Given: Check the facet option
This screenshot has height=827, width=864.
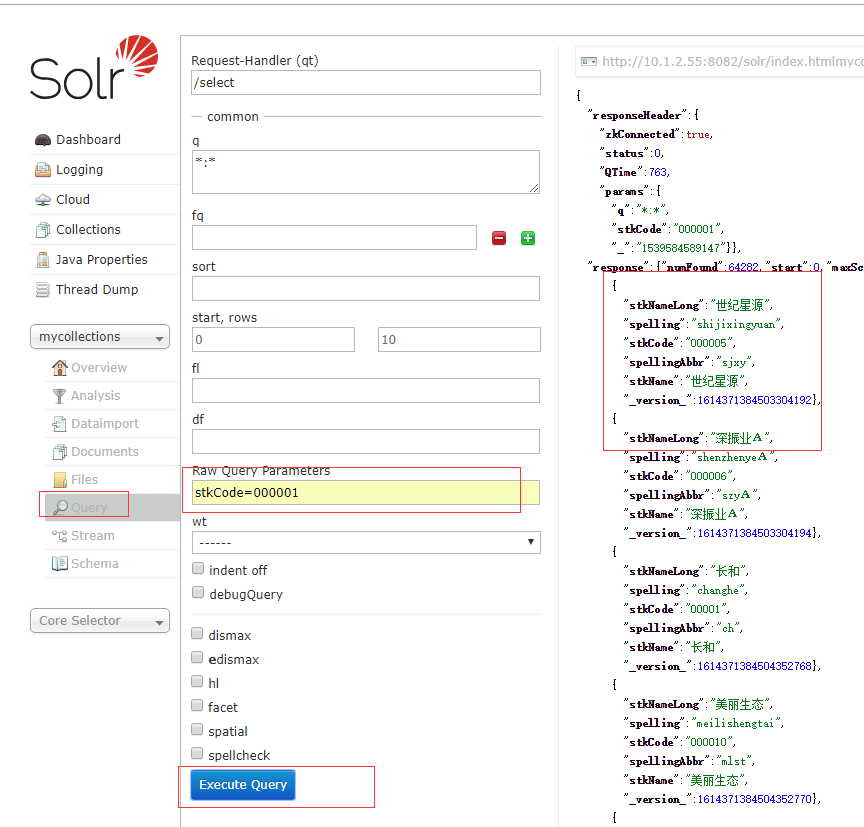Looking at the screenshot, I should [198, 706].
